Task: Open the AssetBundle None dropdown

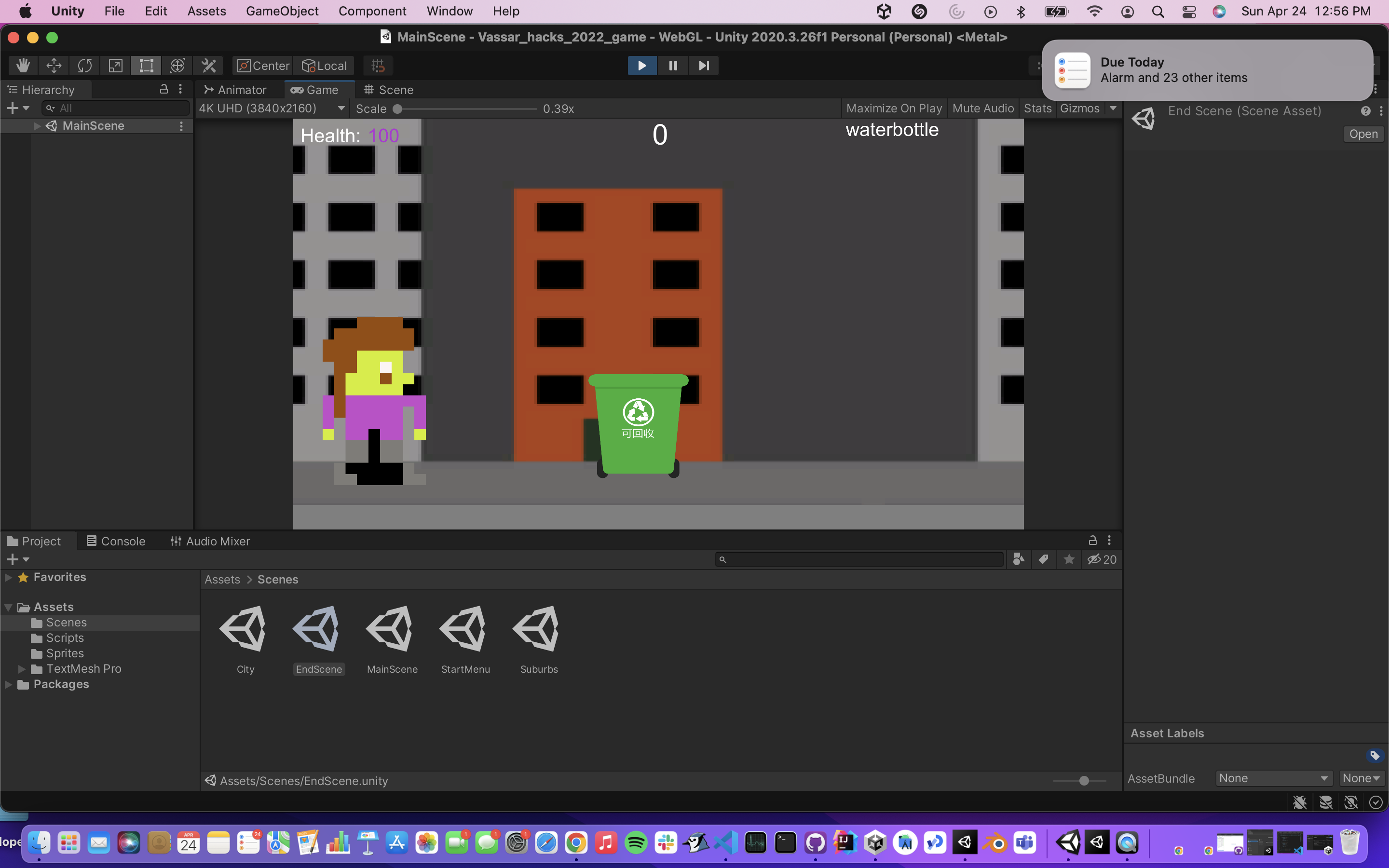Action: (x=1273, y=778)
